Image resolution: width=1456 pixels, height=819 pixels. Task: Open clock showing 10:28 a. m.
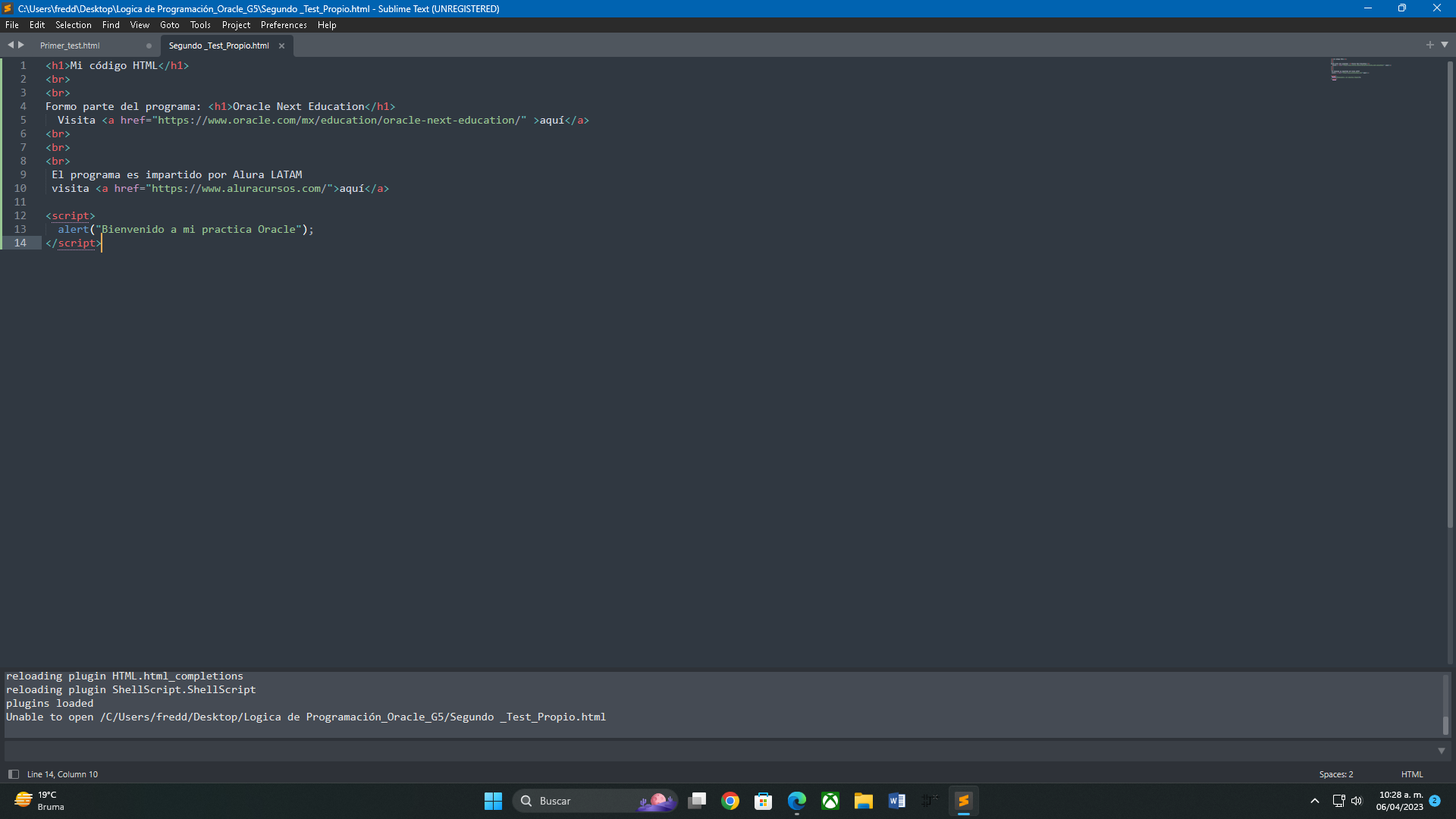(1400, 801)
